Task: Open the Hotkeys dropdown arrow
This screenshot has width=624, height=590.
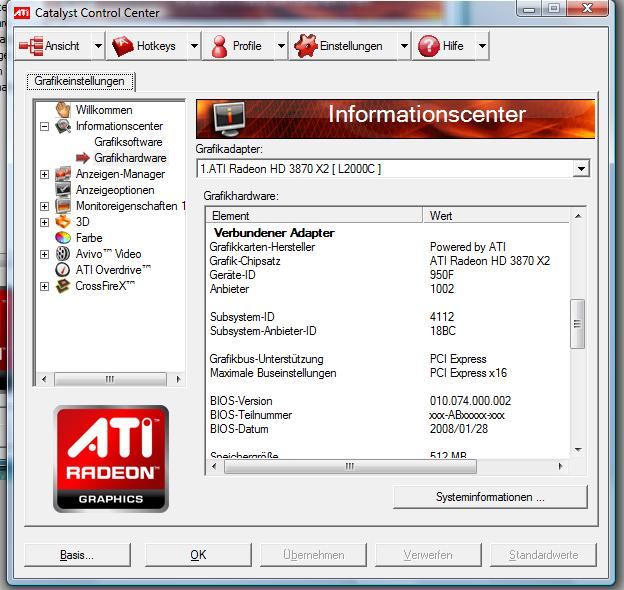Action: tap(194, 46)
